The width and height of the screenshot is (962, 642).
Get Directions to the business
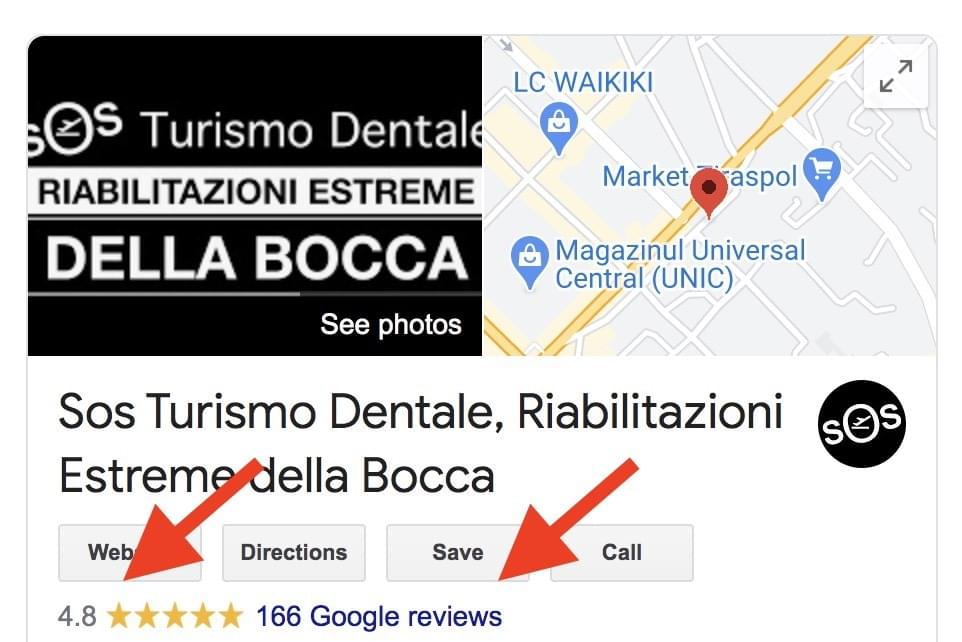point(294,552)
